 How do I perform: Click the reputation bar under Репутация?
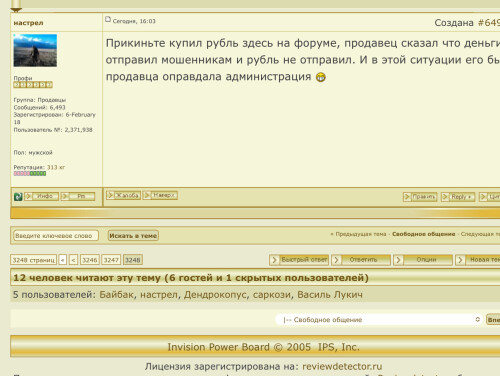tap(30, 173)
